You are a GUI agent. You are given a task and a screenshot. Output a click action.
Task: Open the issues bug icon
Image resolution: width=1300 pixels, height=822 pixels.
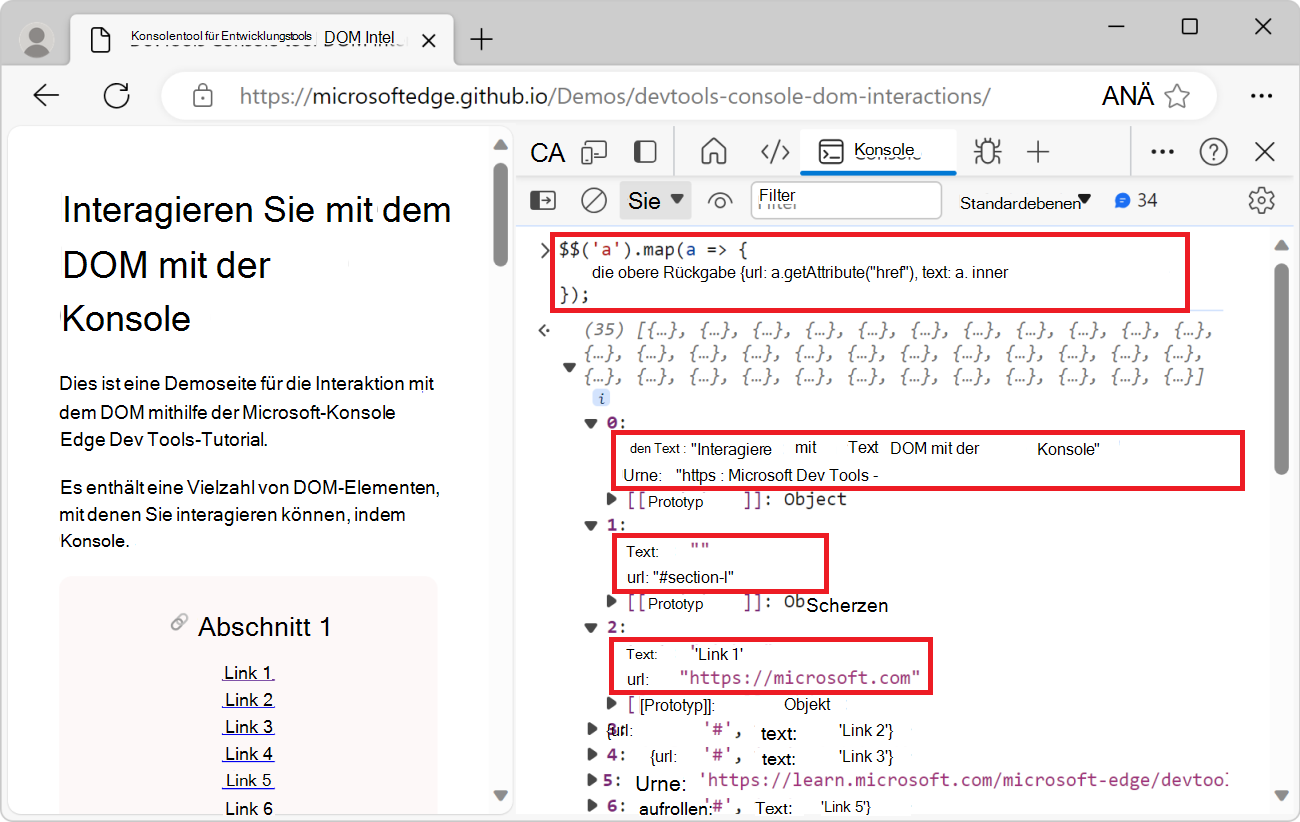click(x=987, y=152)
